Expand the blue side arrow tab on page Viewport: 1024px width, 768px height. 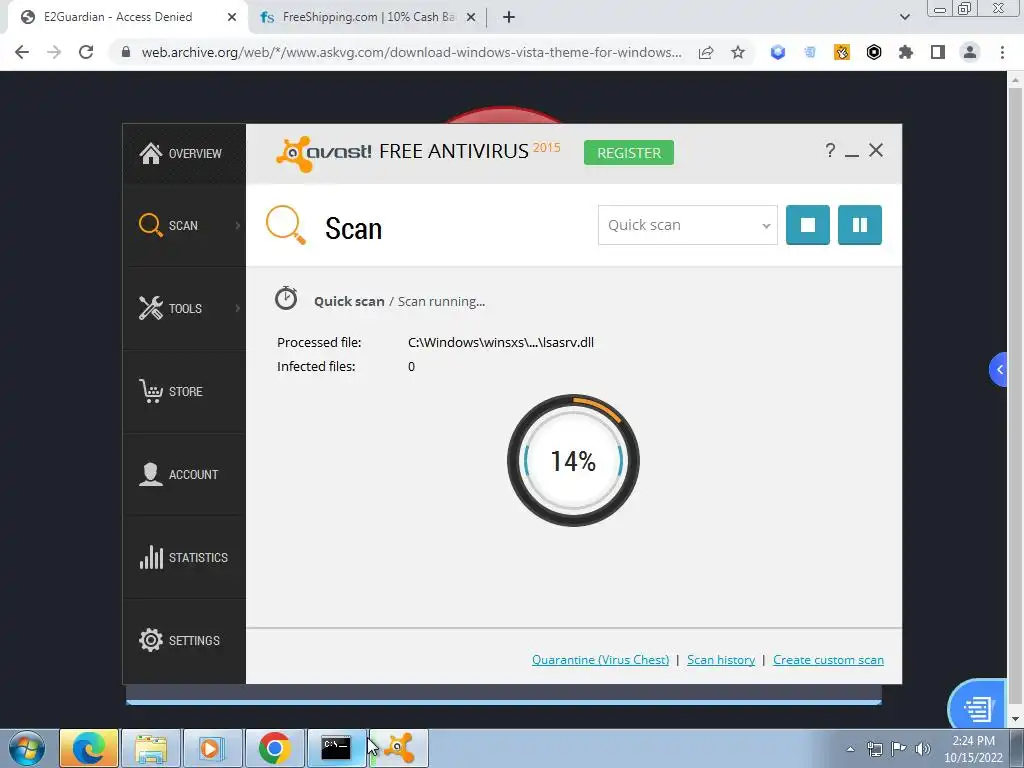(999, 370)
